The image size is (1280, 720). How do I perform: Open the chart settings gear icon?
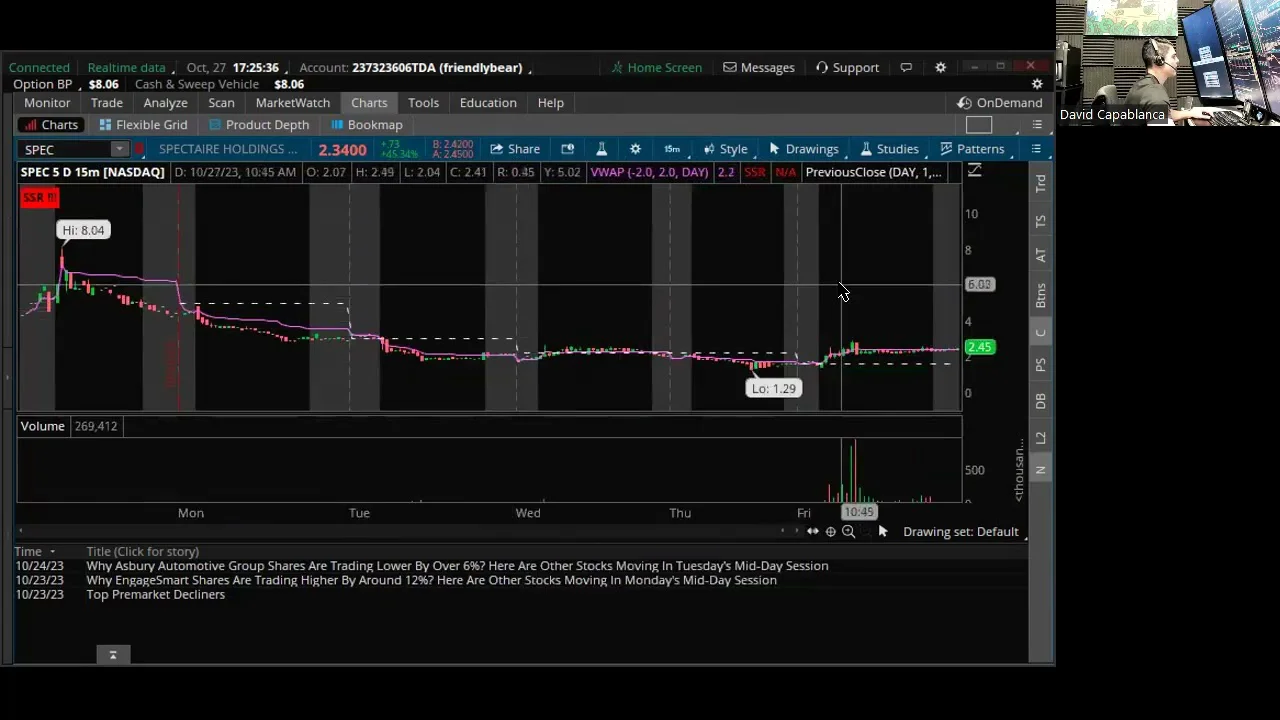click(x=635, y=149)
